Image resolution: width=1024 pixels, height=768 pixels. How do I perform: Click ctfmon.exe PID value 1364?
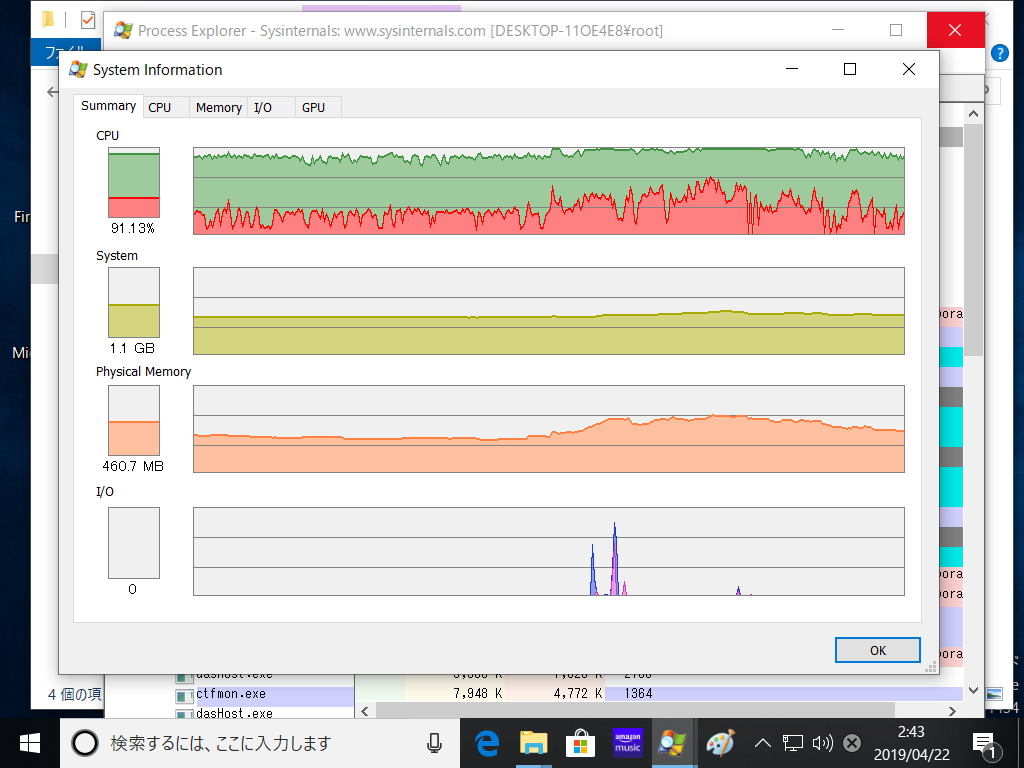point(638,694)
